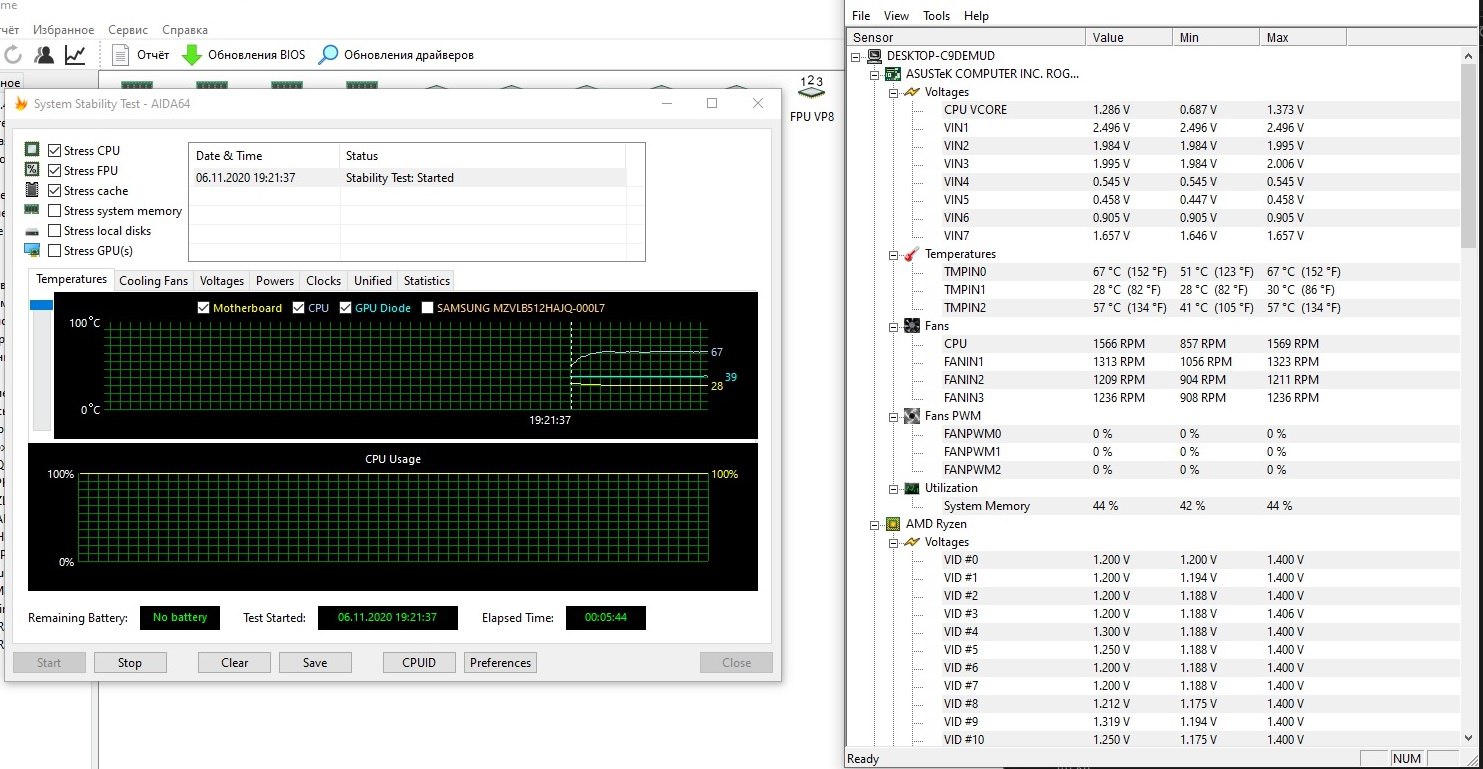The image size is (1483, 769).
Task: Switch to the Unified tab
Action: 373,281
